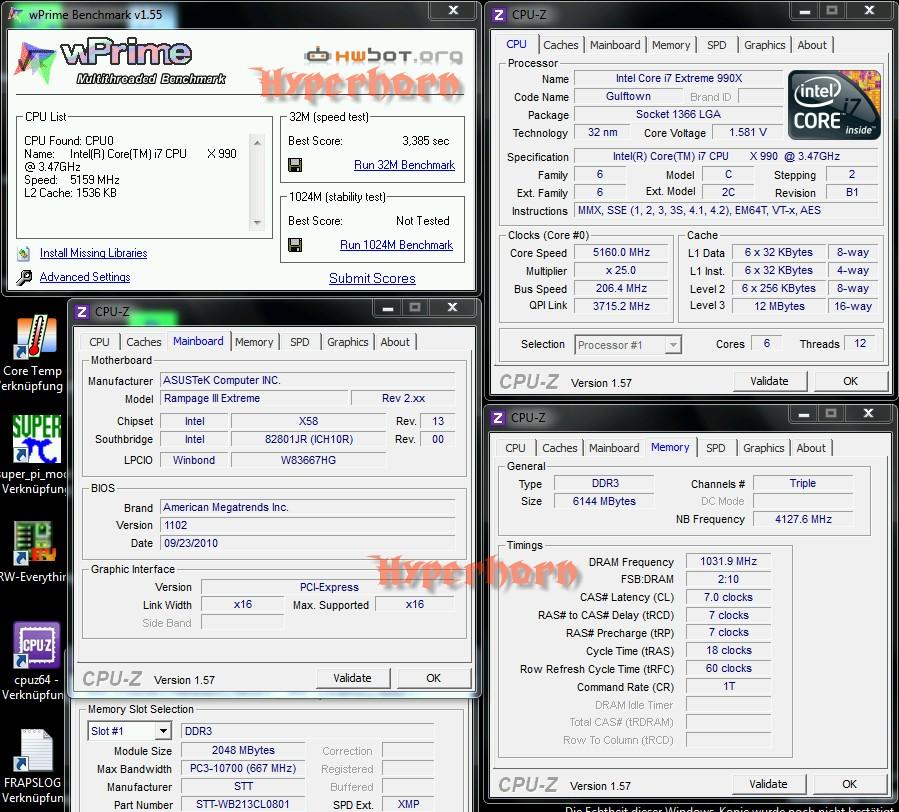Open Graphics tab in the Memory CPU-Z window
The image size is (899, 812).
coord(763,448)
